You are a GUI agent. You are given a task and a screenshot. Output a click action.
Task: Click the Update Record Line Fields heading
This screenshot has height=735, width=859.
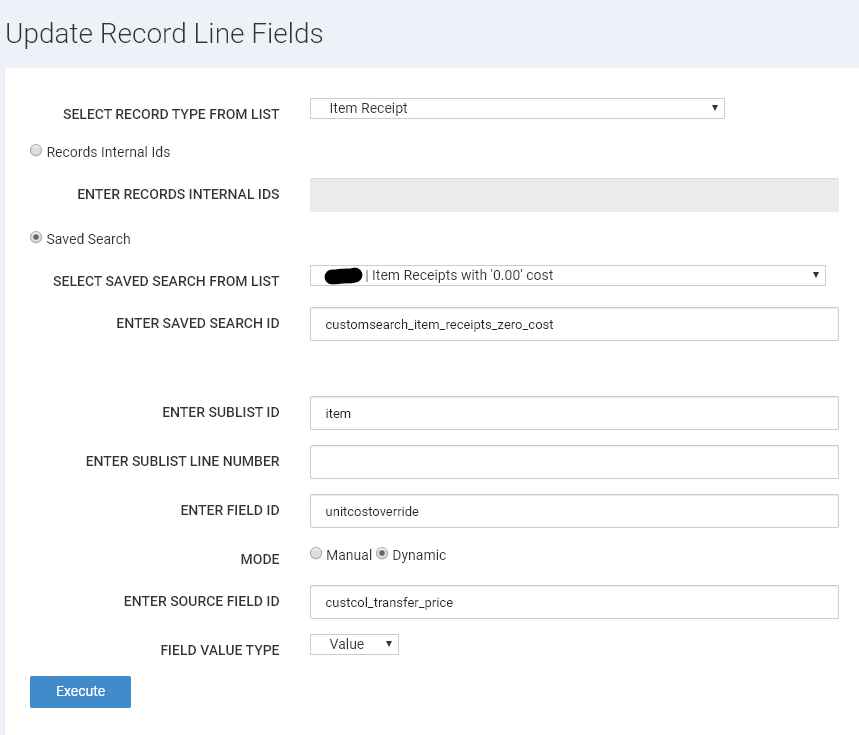(164, 33)
